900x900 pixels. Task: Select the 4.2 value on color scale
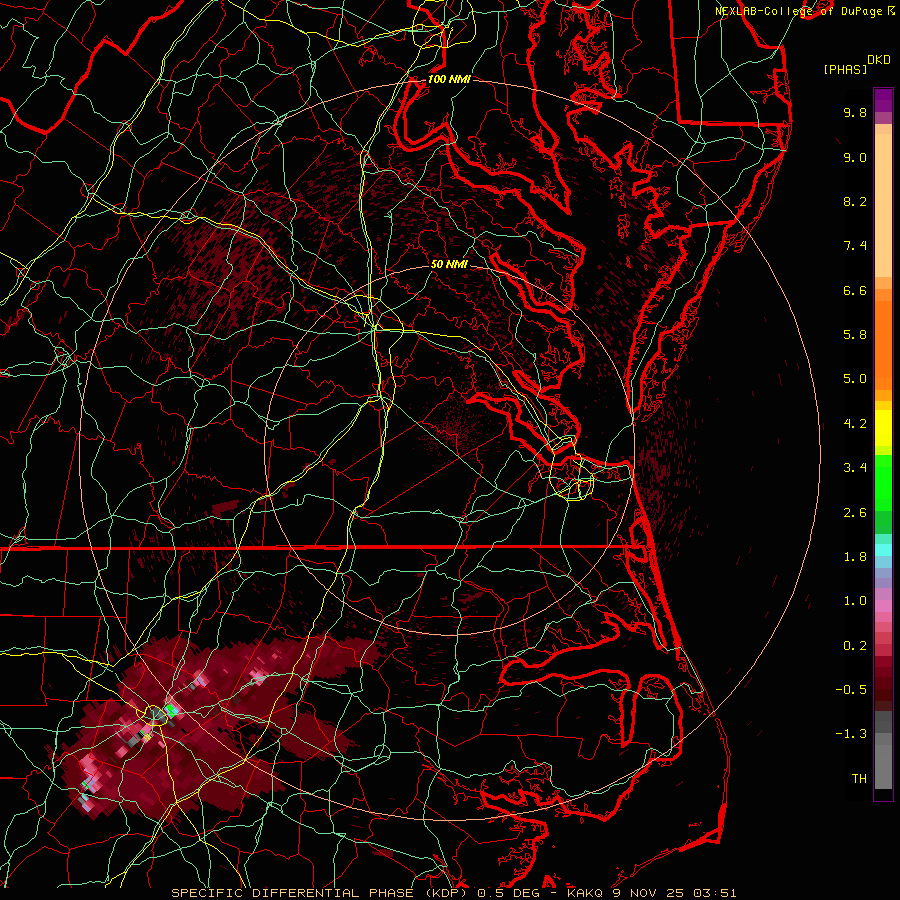click(x=855, y=424)
